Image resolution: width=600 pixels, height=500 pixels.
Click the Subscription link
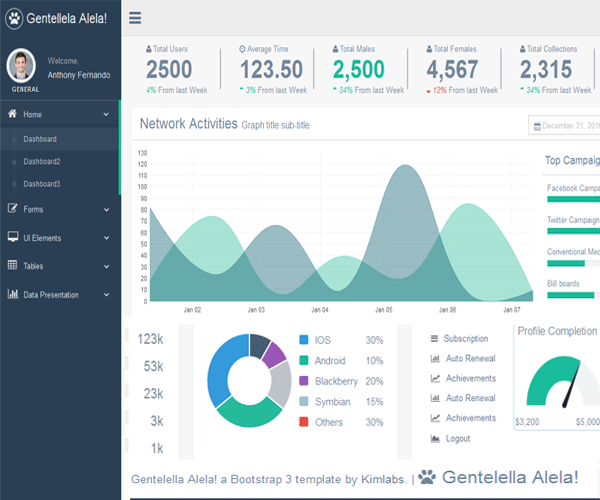point(466,339)
